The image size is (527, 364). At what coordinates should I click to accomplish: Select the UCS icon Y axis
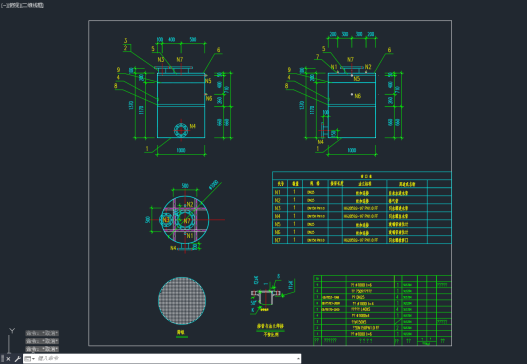click(x=12, y=331)
